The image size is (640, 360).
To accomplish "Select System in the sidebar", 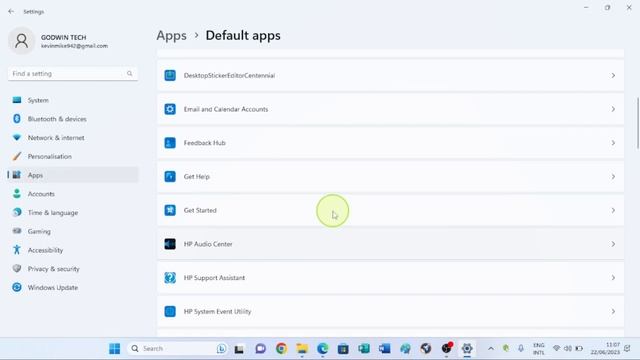I will pos(73,100).
